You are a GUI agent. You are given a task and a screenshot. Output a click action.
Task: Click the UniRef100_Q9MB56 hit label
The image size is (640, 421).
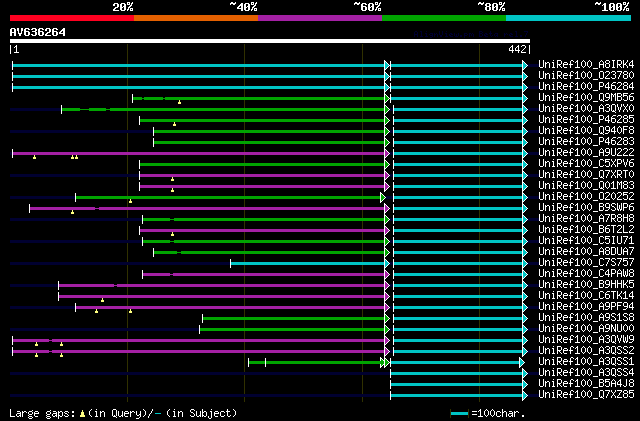pos(586,98)
